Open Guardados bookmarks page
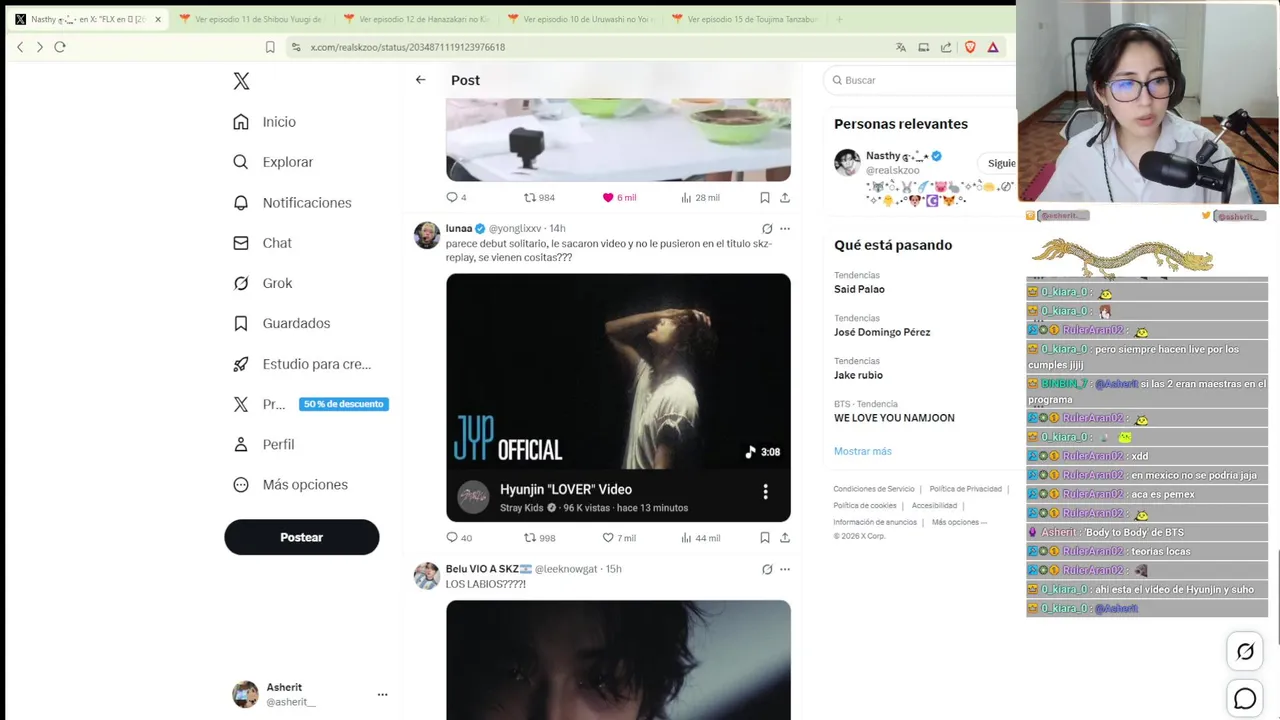 pos(282,323)
